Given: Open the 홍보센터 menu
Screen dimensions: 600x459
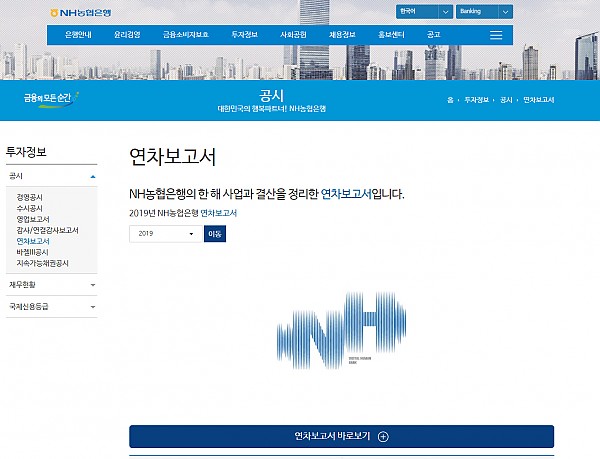Looking at the screenshot, I should pos(391,35).
